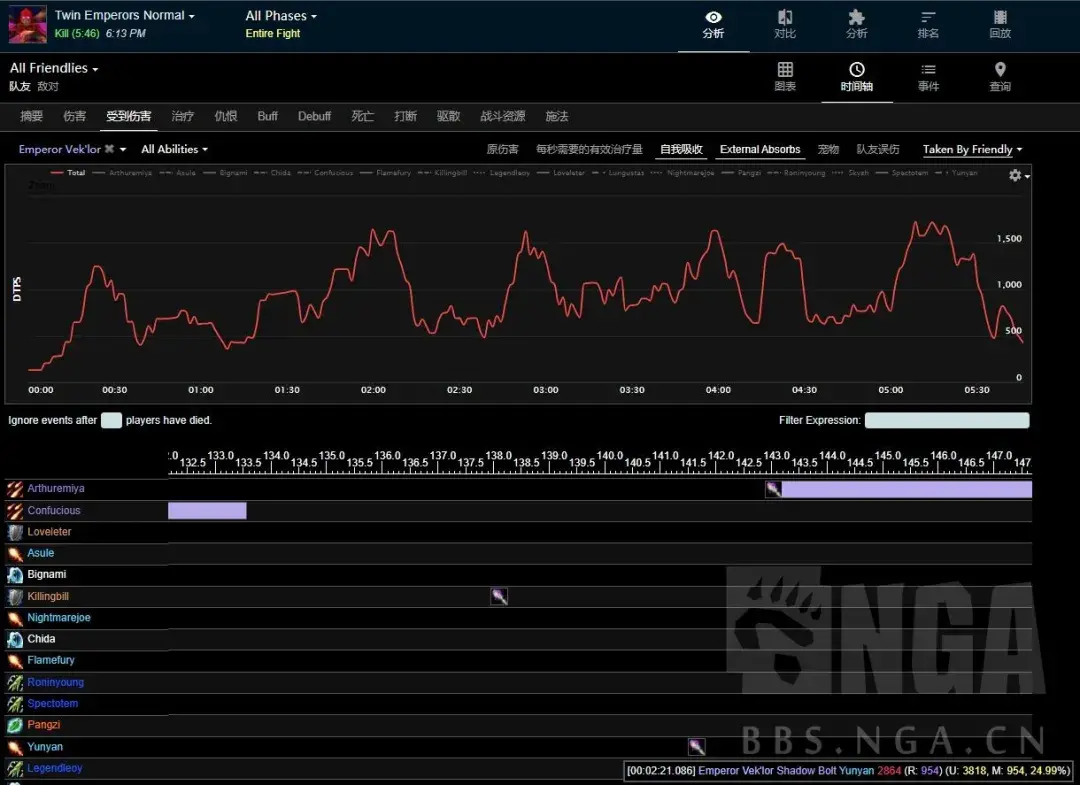Toggle the 自我吸收 option
The image size is (1080, 785).
[x=681, y=149]
